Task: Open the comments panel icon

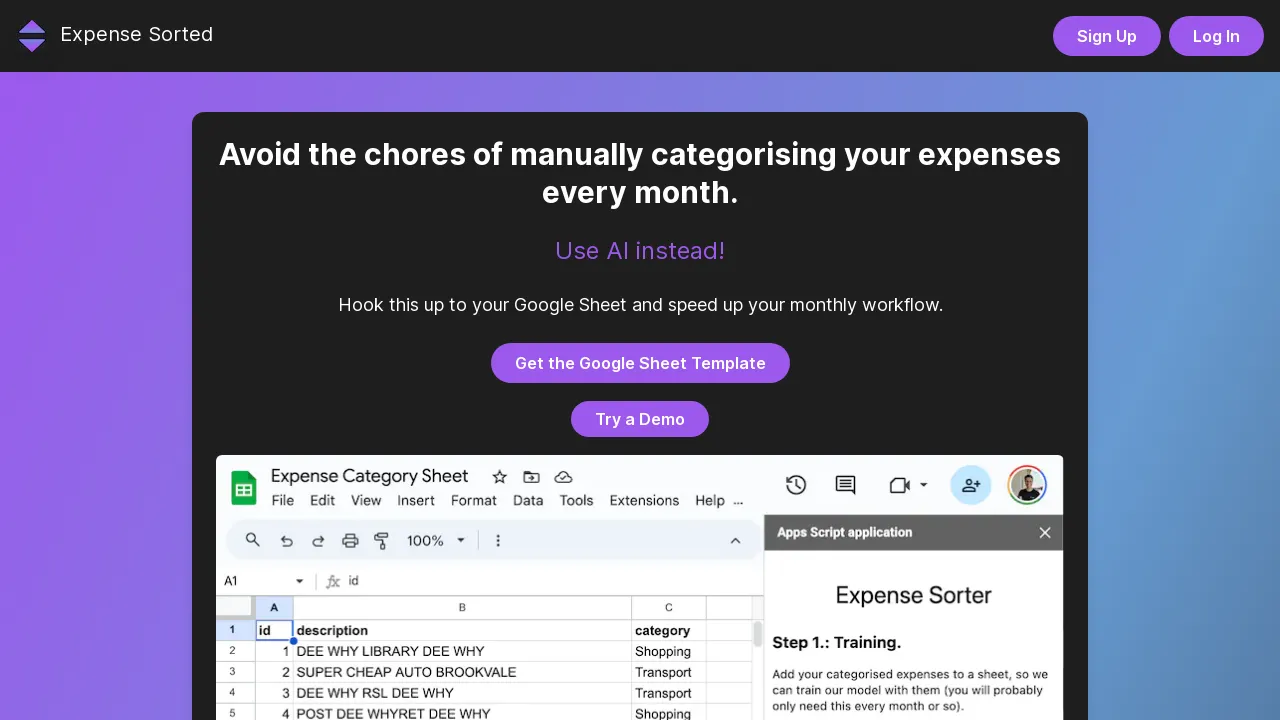Action: [x=845, y=484]
